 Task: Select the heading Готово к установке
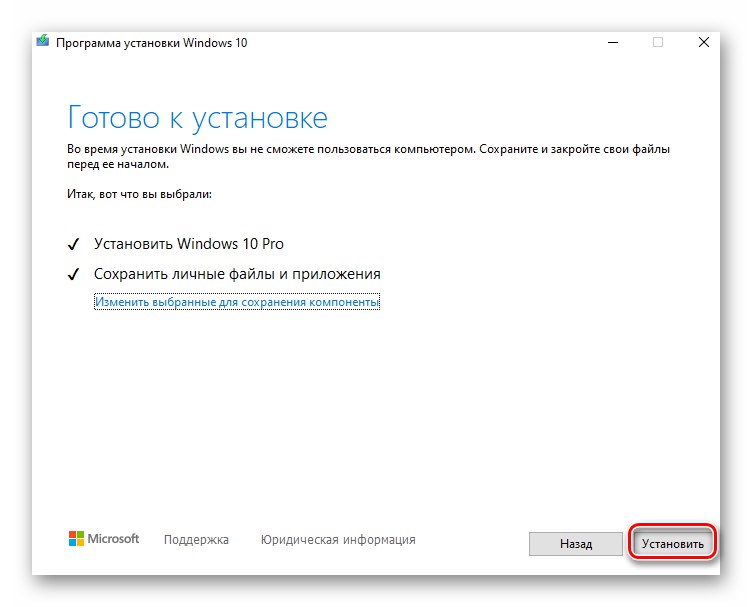[x=198, y=117]
